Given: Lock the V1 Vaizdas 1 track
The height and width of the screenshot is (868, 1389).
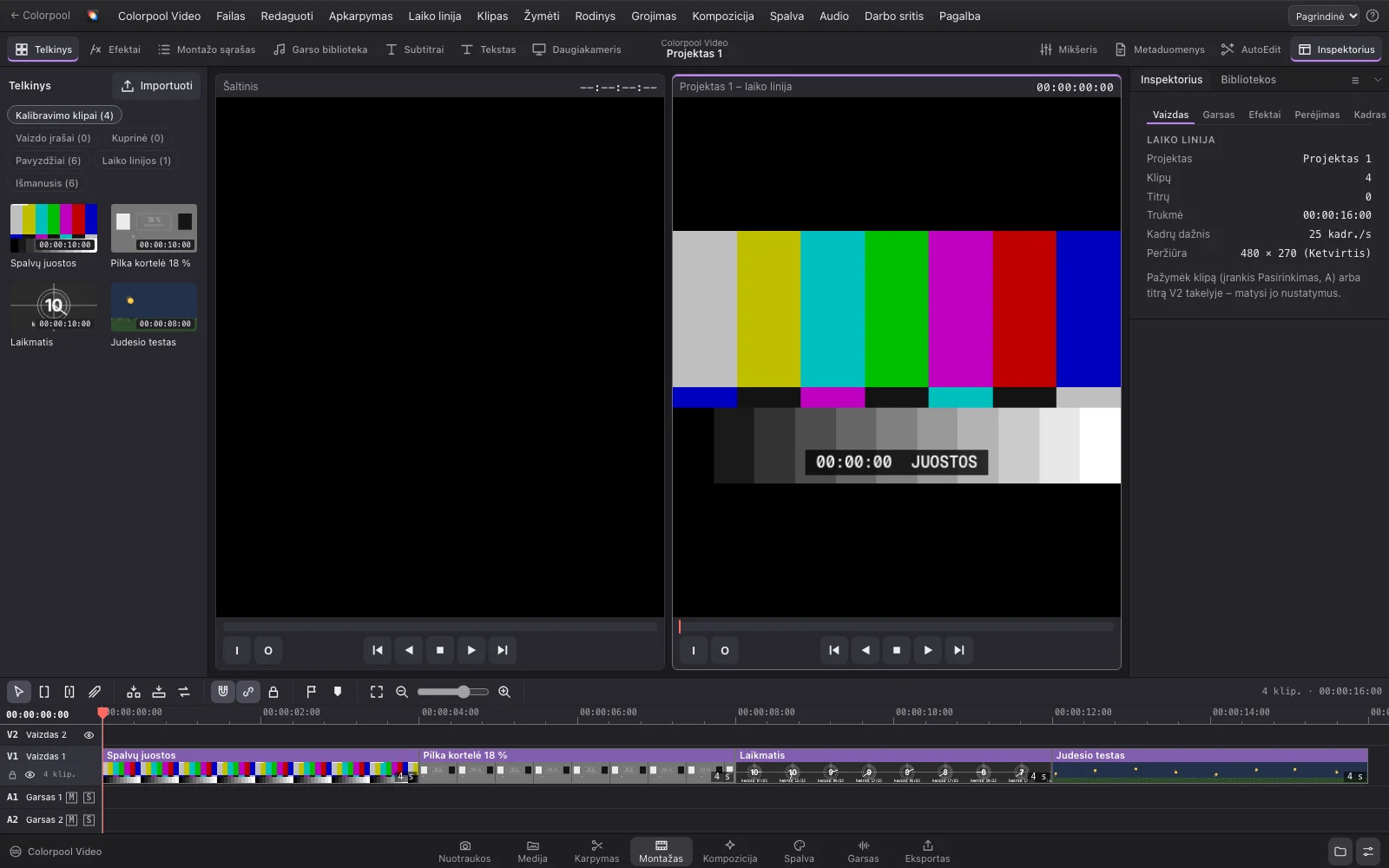Looking at the screenshot, I should point(12,774).
